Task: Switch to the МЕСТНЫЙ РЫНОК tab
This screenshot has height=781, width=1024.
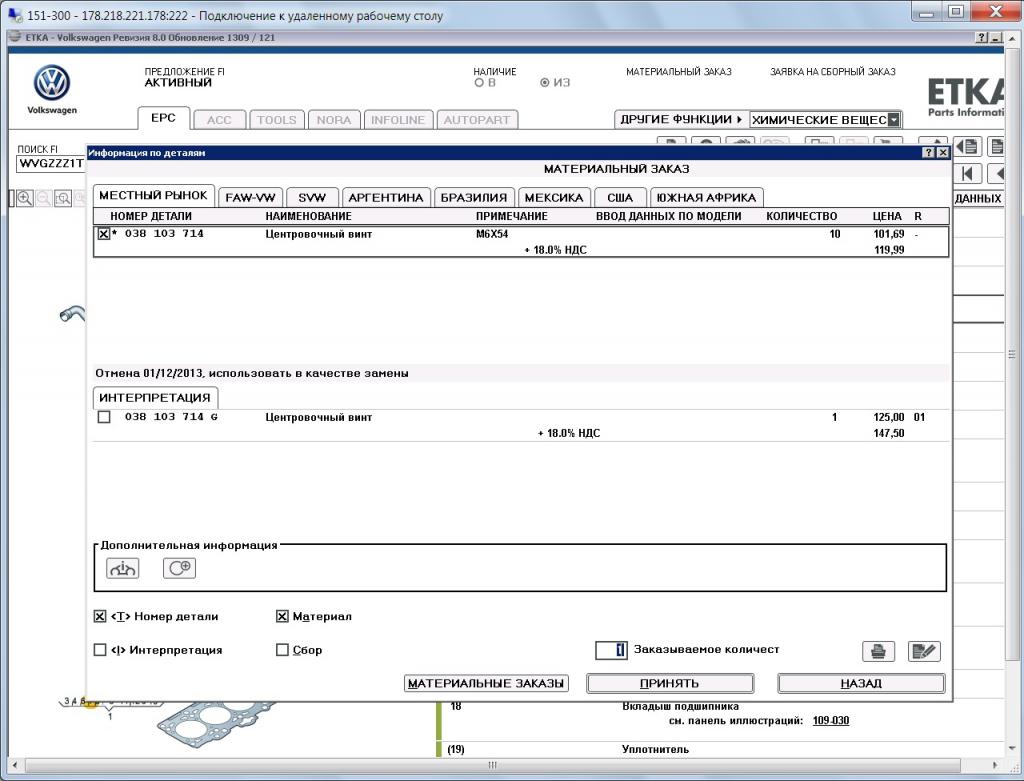Action: click(153, 195)
